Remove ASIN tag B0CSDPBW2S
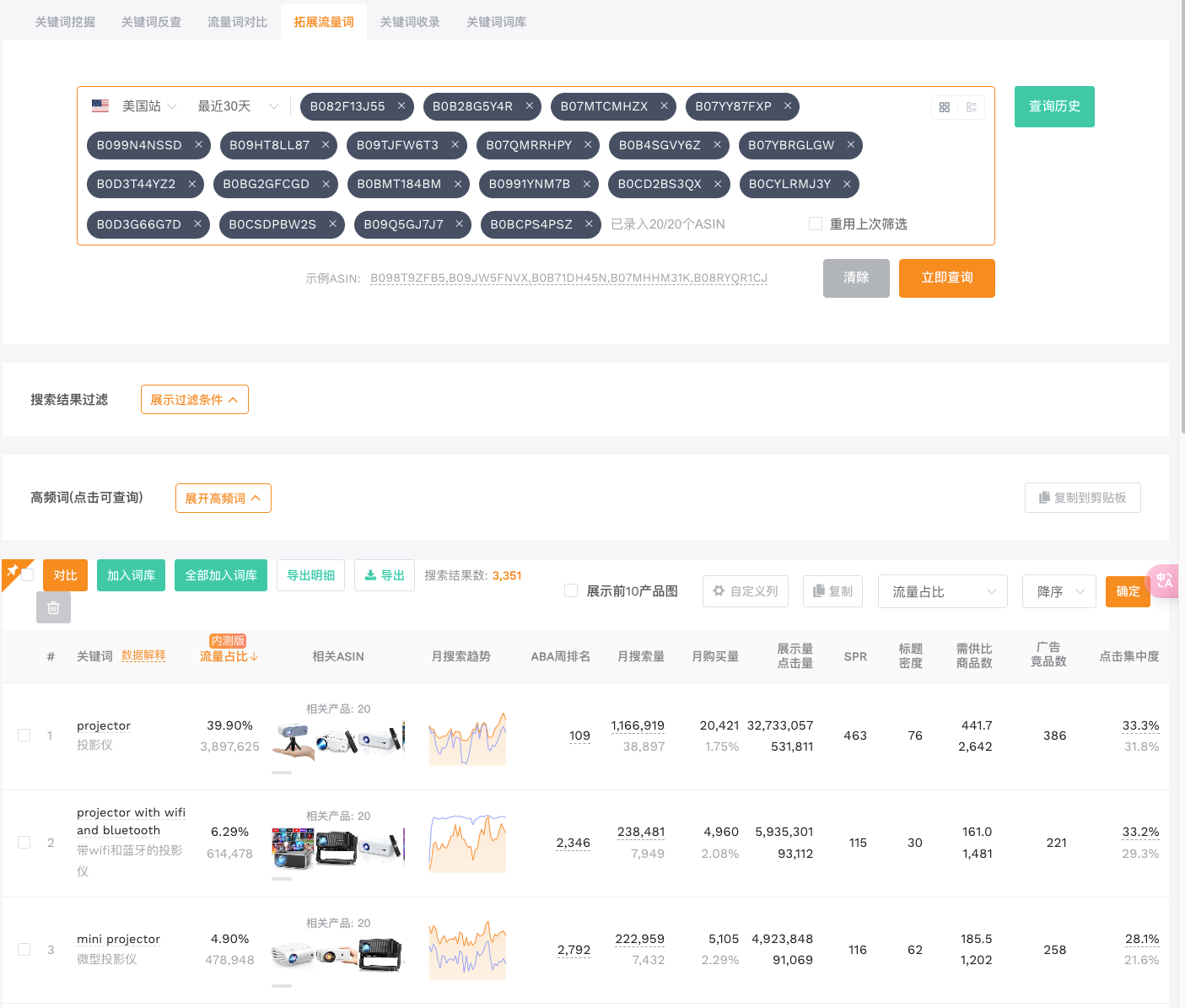 [332, 224]
